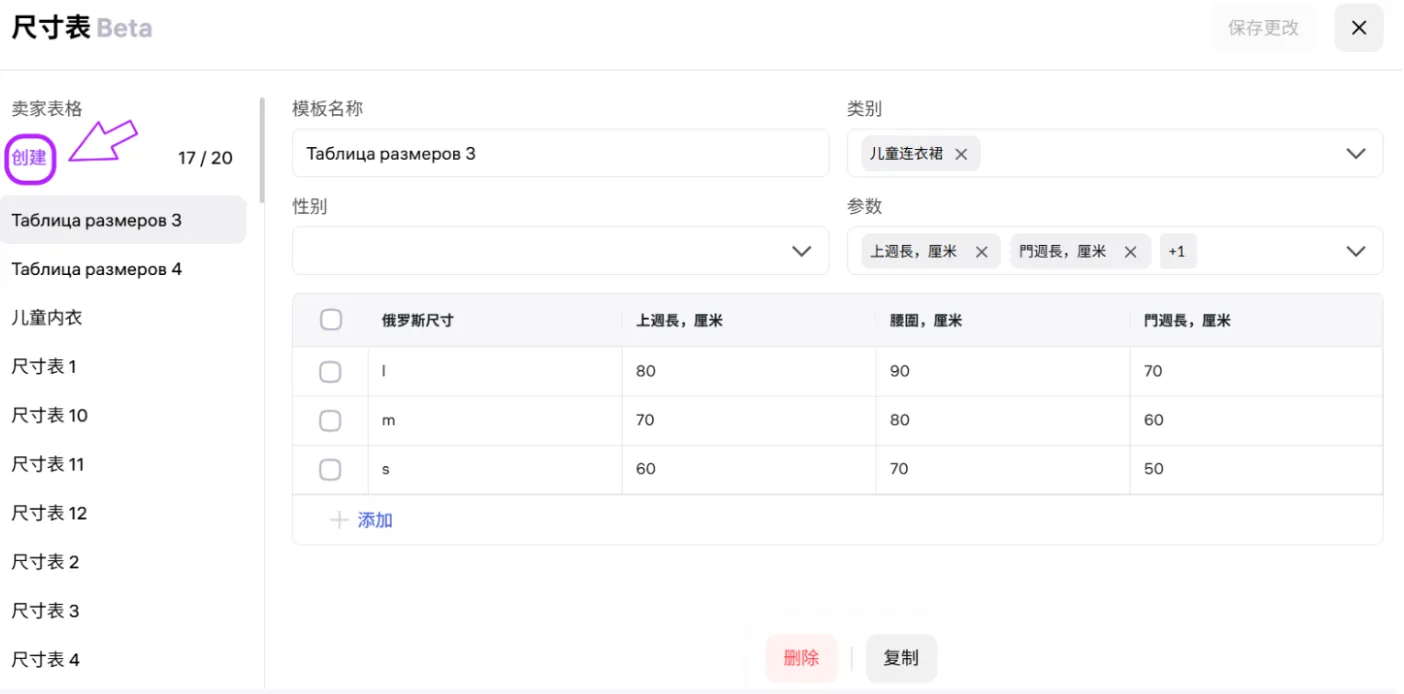Expand the 类别 dropdown arrow
This screenshot has width=1404, height=694.
(x=1355, y=154)
